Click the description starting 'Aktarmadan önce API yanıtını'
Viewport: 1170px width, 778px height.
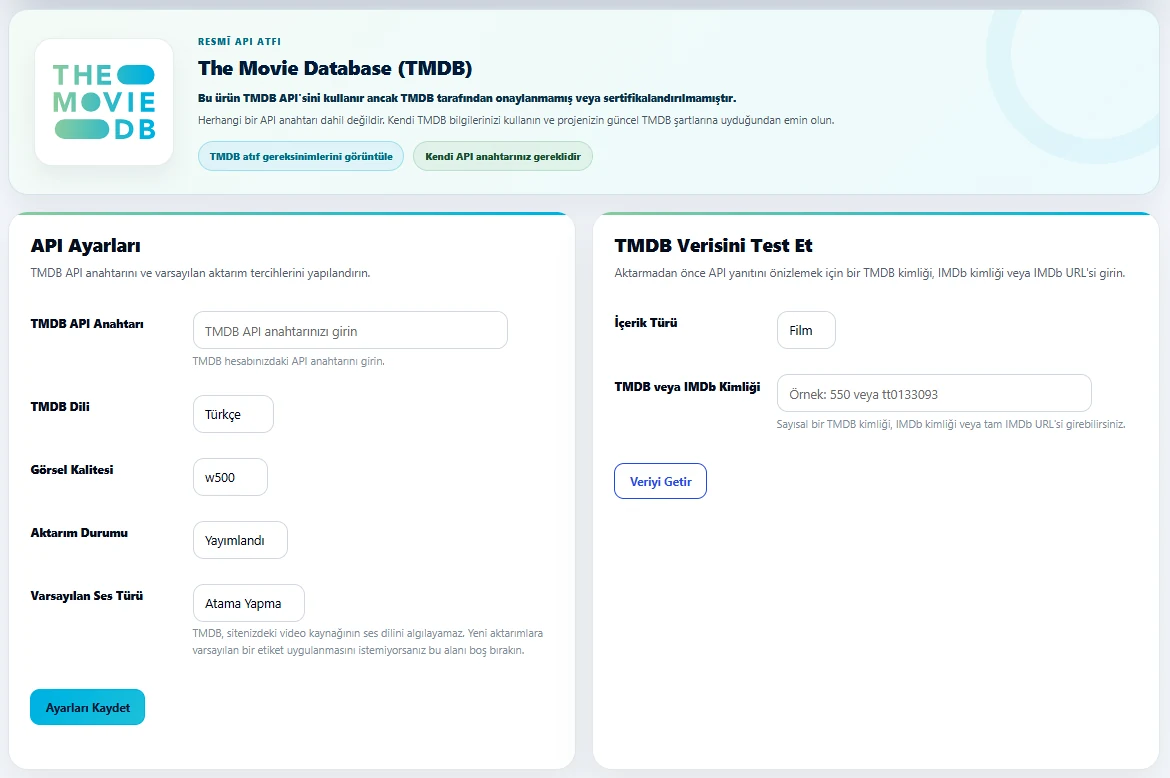(x=869, y=273)
